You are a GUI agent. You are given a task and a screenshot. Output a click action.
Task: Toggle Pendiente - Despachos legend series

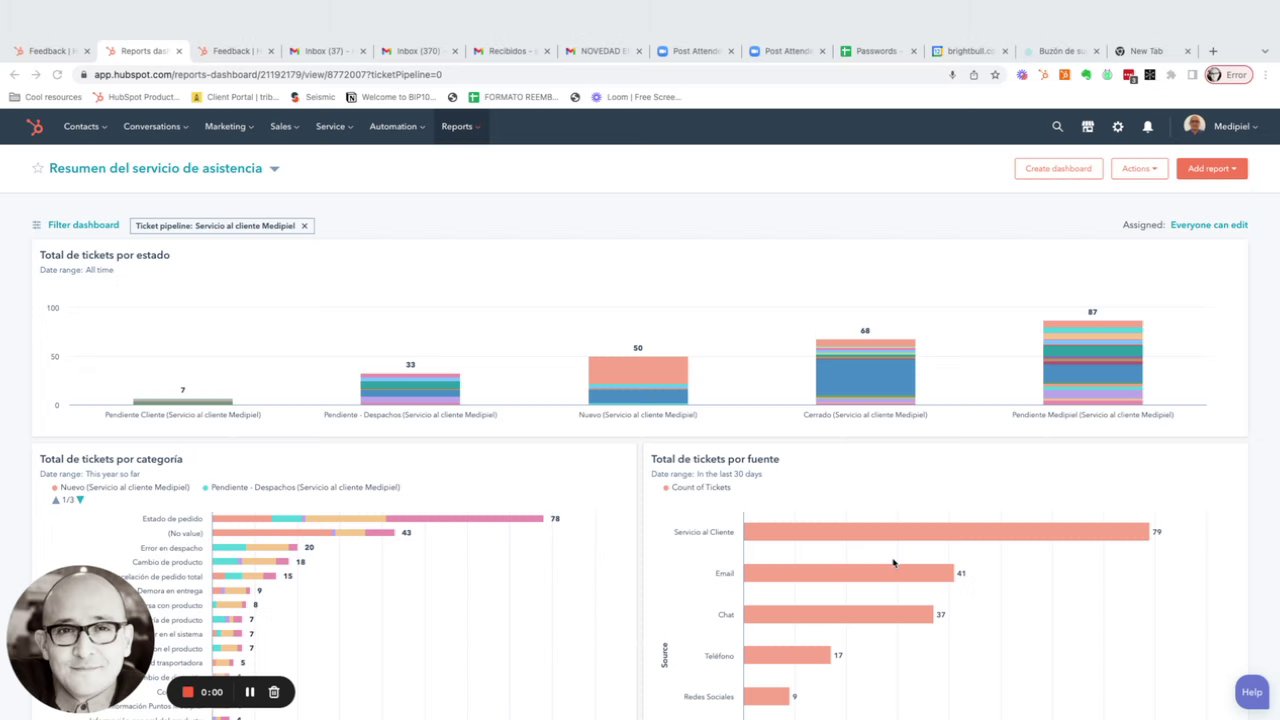point(301,487)
